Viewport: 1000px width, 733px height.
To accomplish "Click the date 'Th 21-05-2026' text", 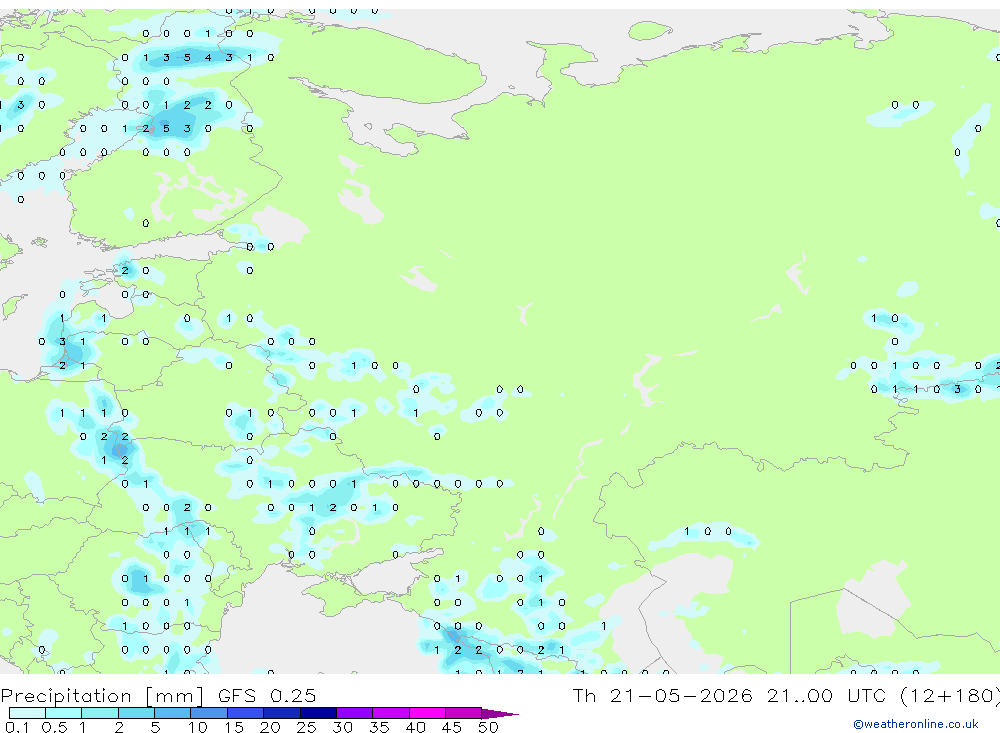I will point(662,695).
